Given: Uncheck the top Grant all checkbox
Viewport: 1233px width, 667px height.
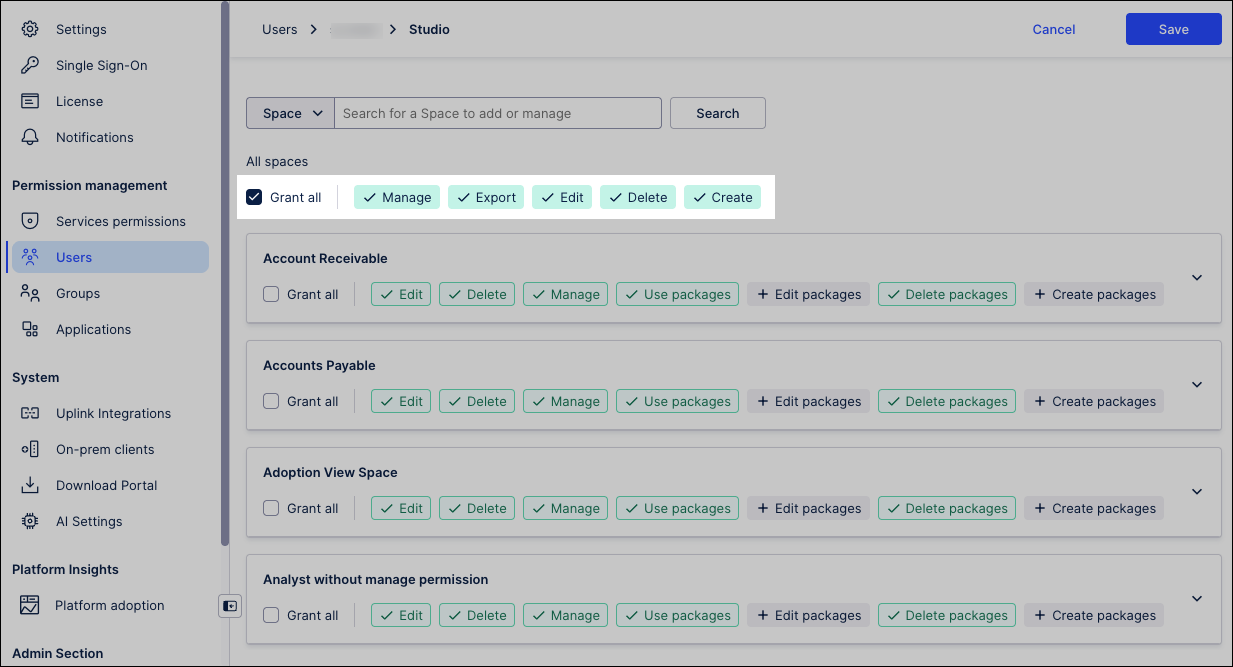Looking at the screenshot, I should tap(254, 197).
